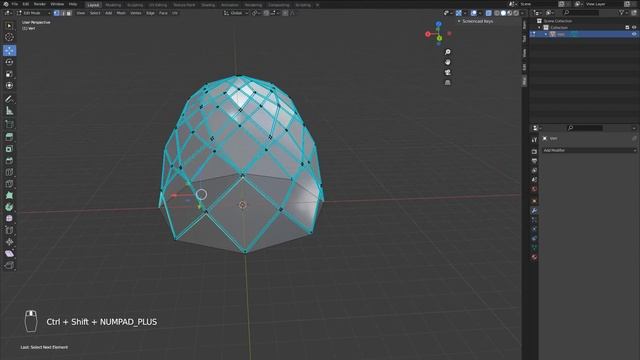
Task: Enable edge select mode
Action: click(62, 13)
